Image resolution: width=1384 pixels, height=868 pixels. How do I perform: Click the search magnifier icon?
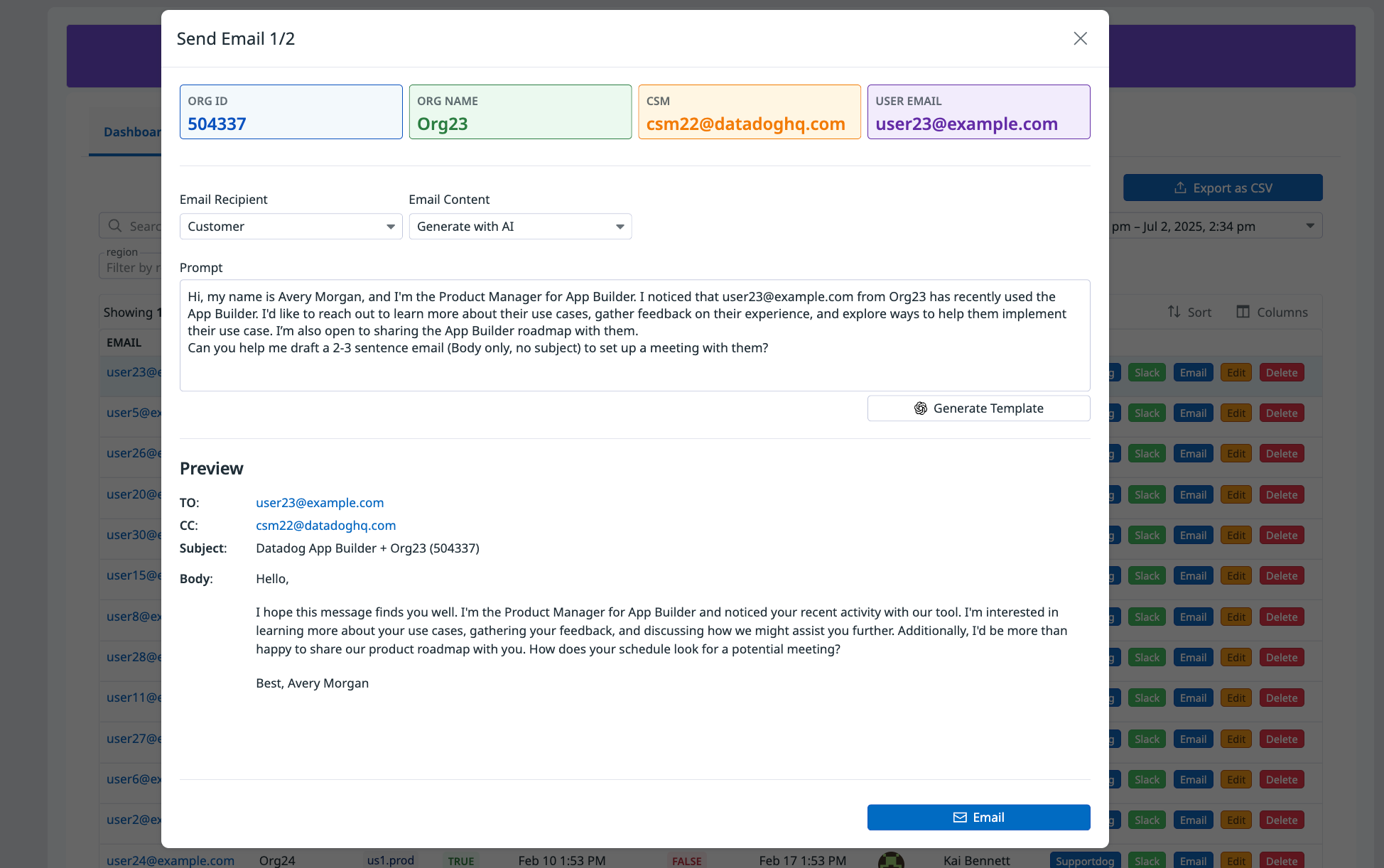(115, 226)
